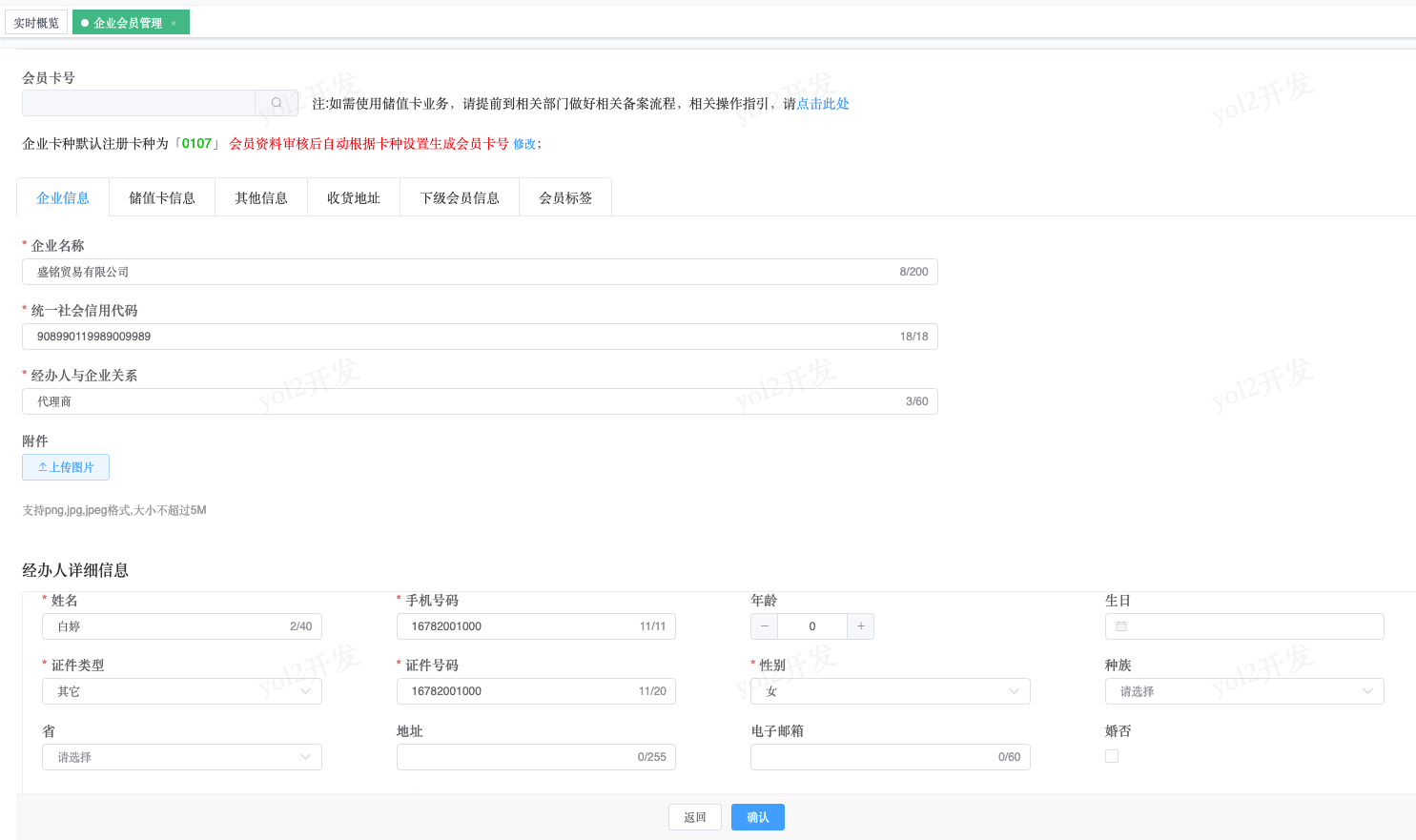Follow the 点击此处 link
1416x840 pixels.
click(x=823, y=104)
